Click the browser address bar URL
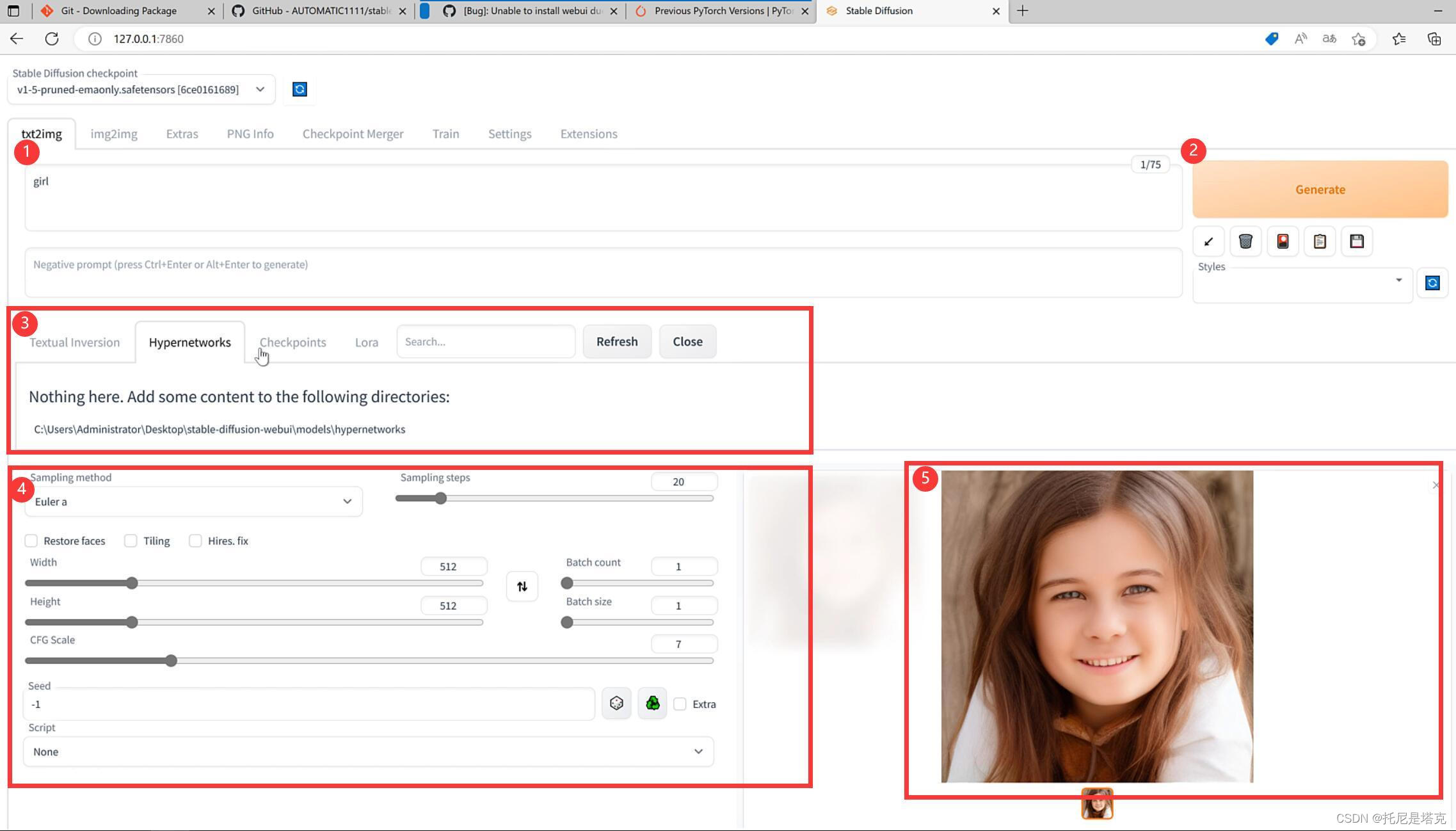The width and height of the screenshot is (1456, 831). (148, 39)
